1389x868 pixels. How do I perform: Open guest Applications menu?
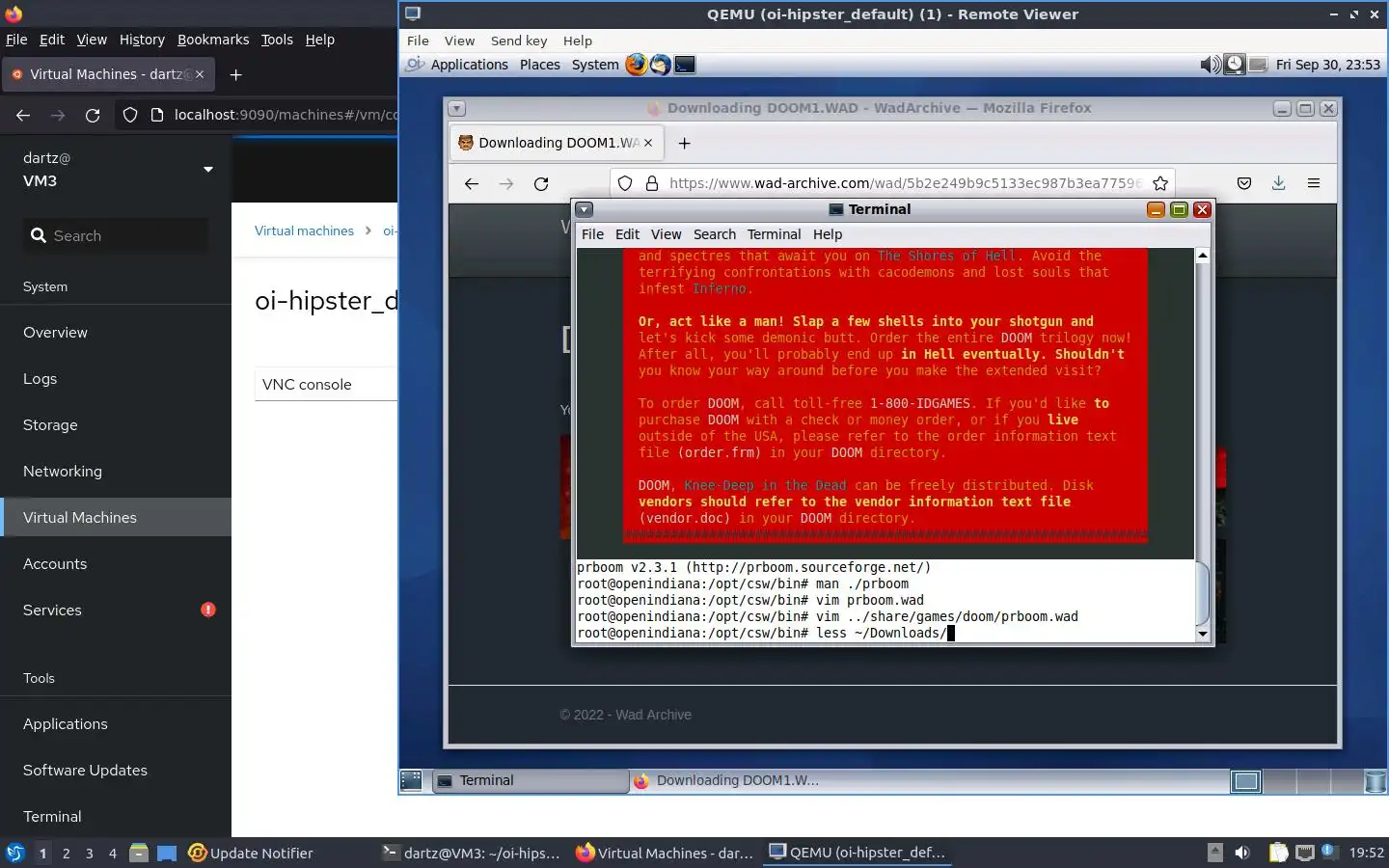(469, 65)
